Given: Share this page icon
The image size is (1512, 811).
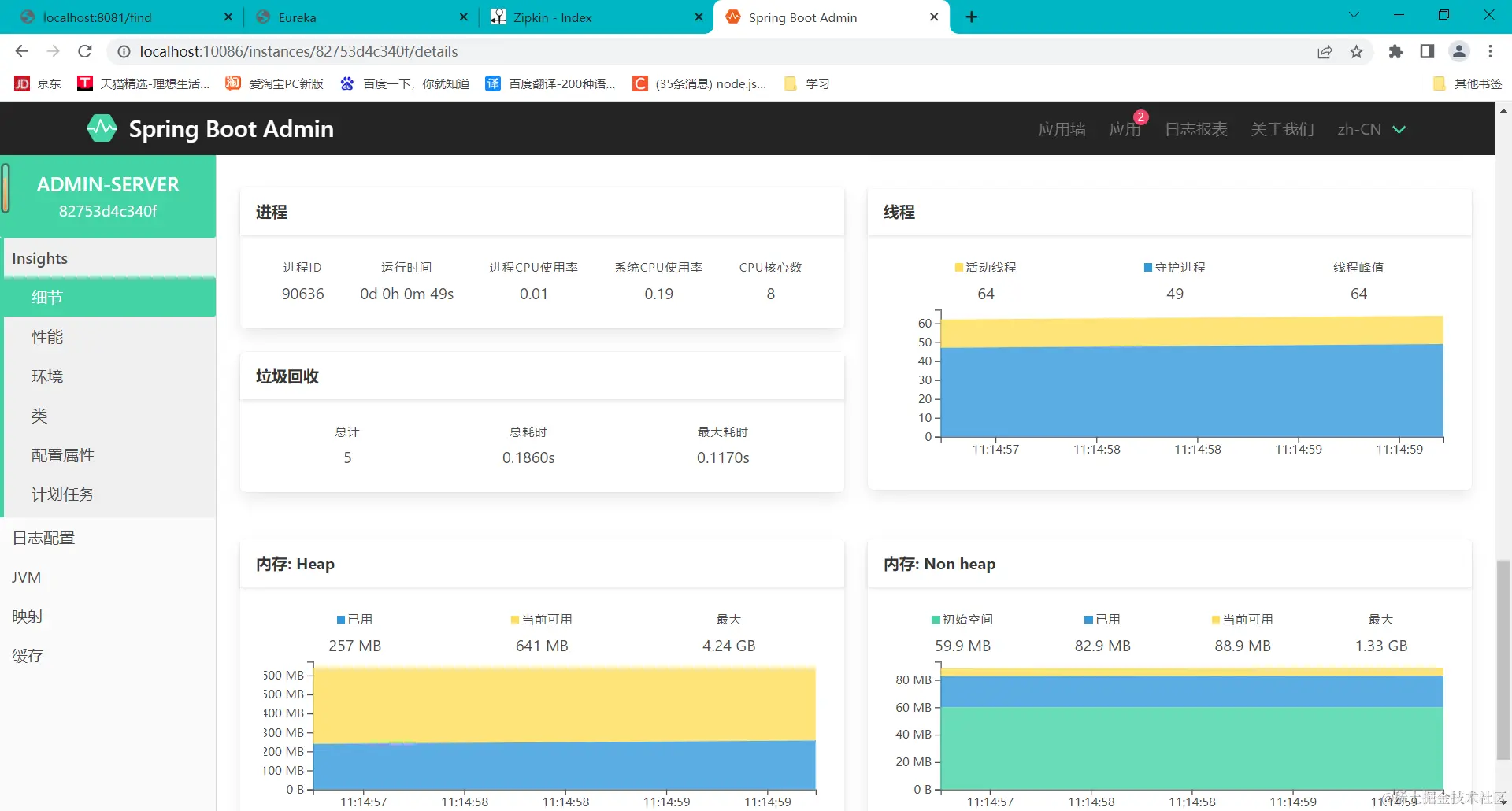Looking at the screenshot, I should (x=1325, y=51).
